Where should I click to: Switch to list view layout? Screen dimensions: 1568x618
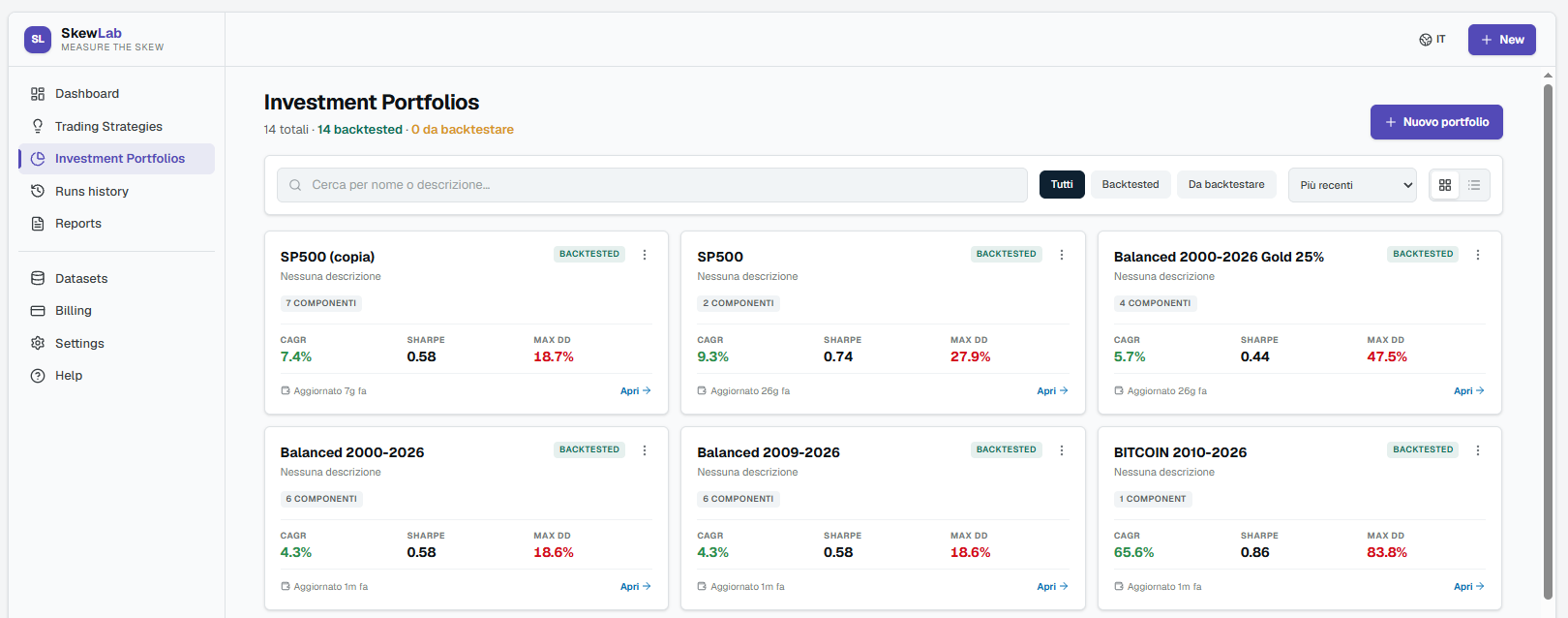click(x=1474, y=185)
